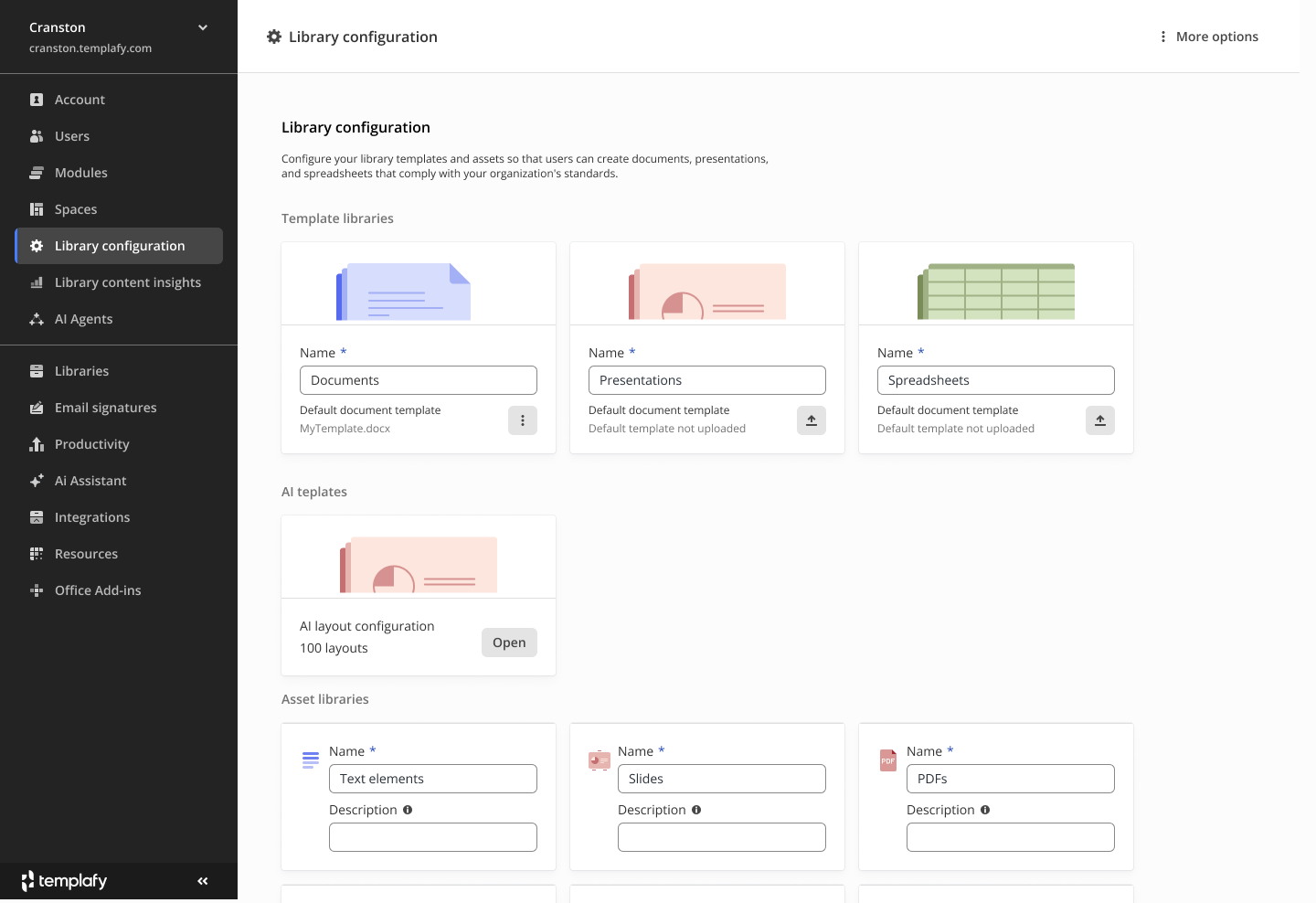Collapse the sidebar with double chevron
The width and height of the screenshot is (1316, 903).
[x=203, y=881]
